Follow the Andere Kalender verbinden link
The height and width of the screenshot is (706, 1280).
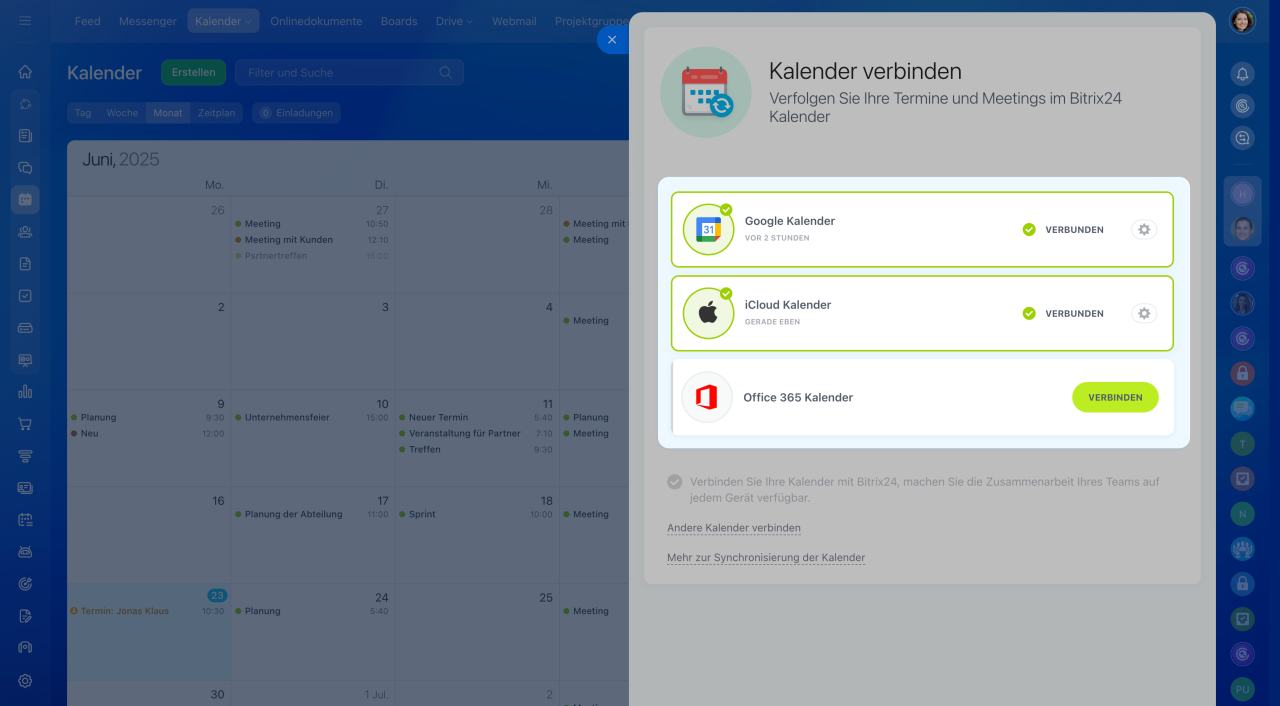tap(734, 528)
